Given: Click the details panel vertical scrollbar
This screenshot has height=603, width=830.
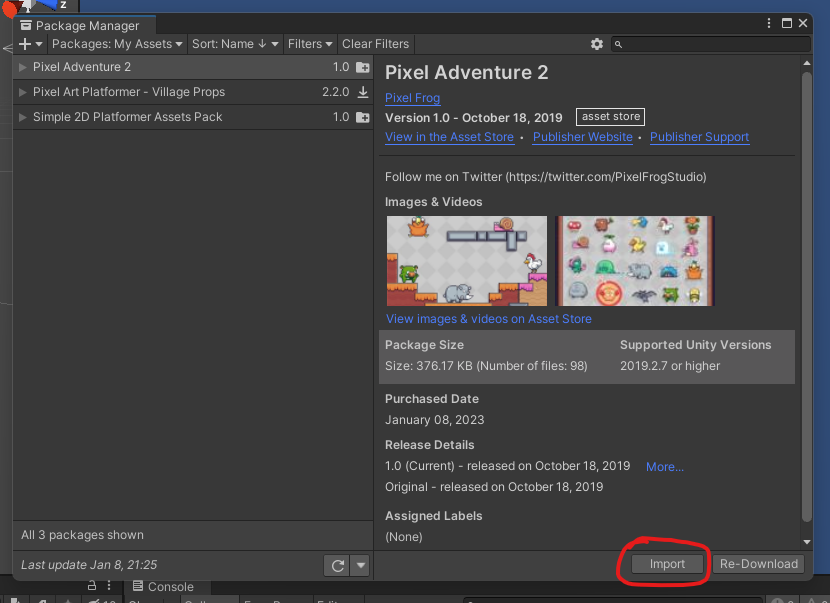Looking at the screenshot, I should (x=807, y=296).
